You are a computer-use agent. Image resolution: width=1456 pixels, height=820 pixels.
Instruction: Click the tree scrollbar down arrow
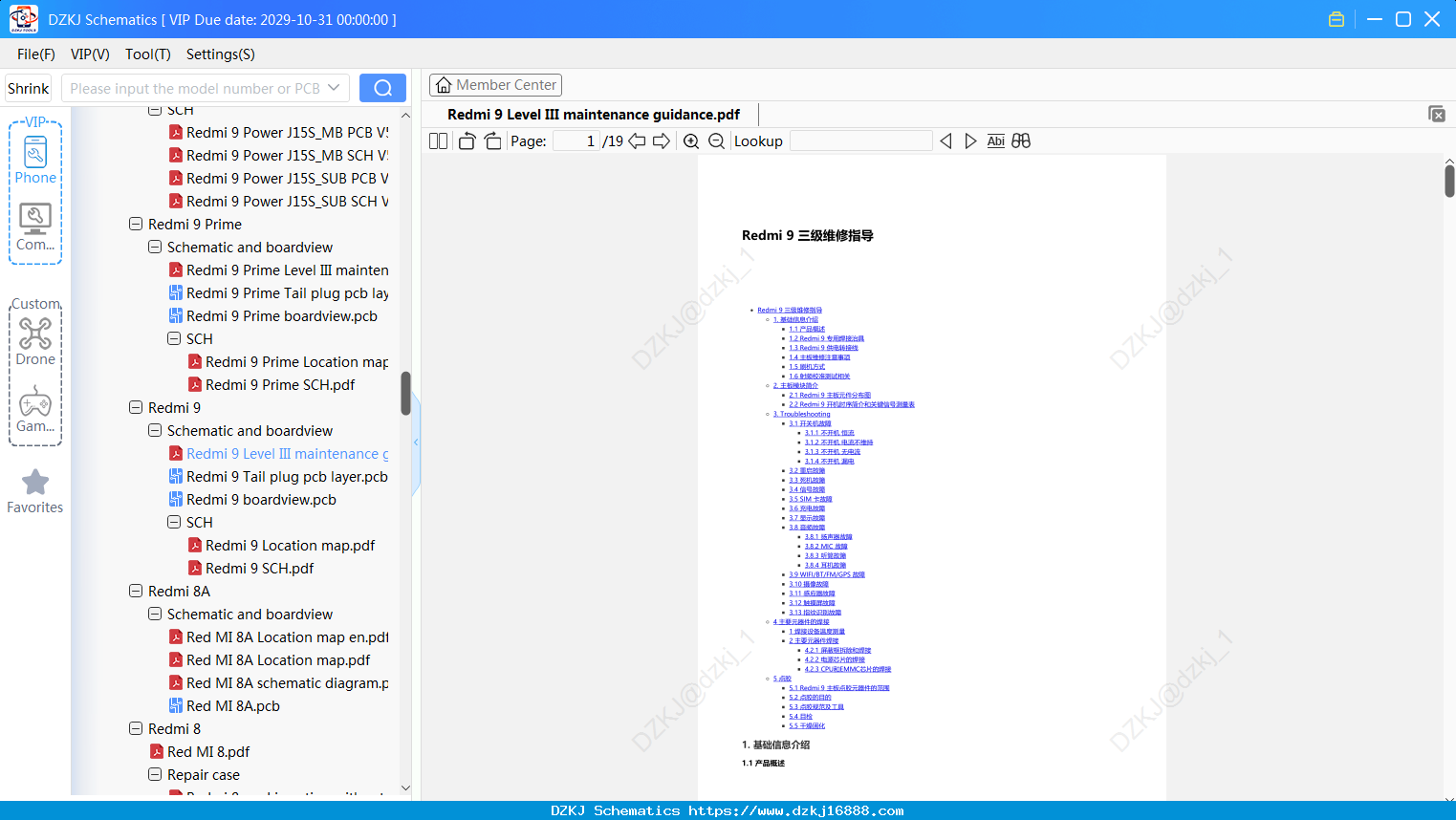click(405, 788)
